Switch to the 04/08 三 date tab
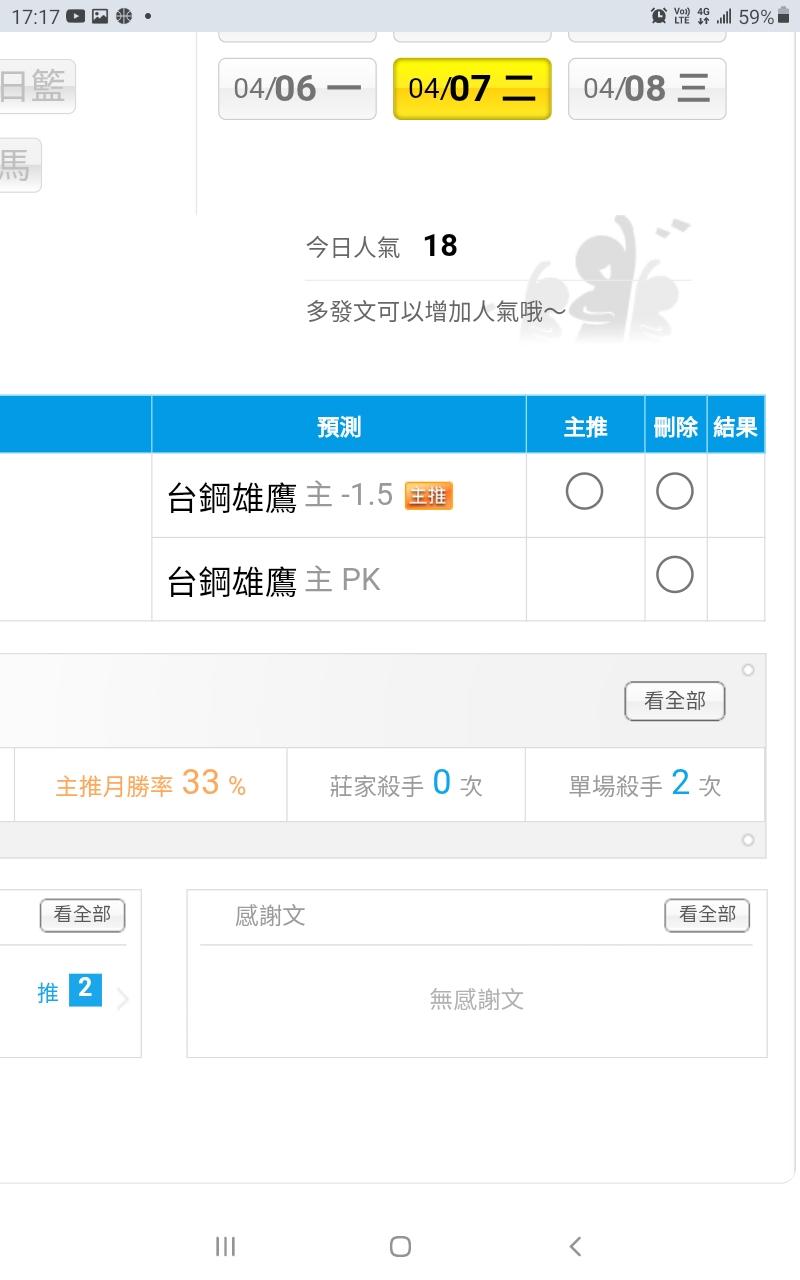 coord(647,89)
